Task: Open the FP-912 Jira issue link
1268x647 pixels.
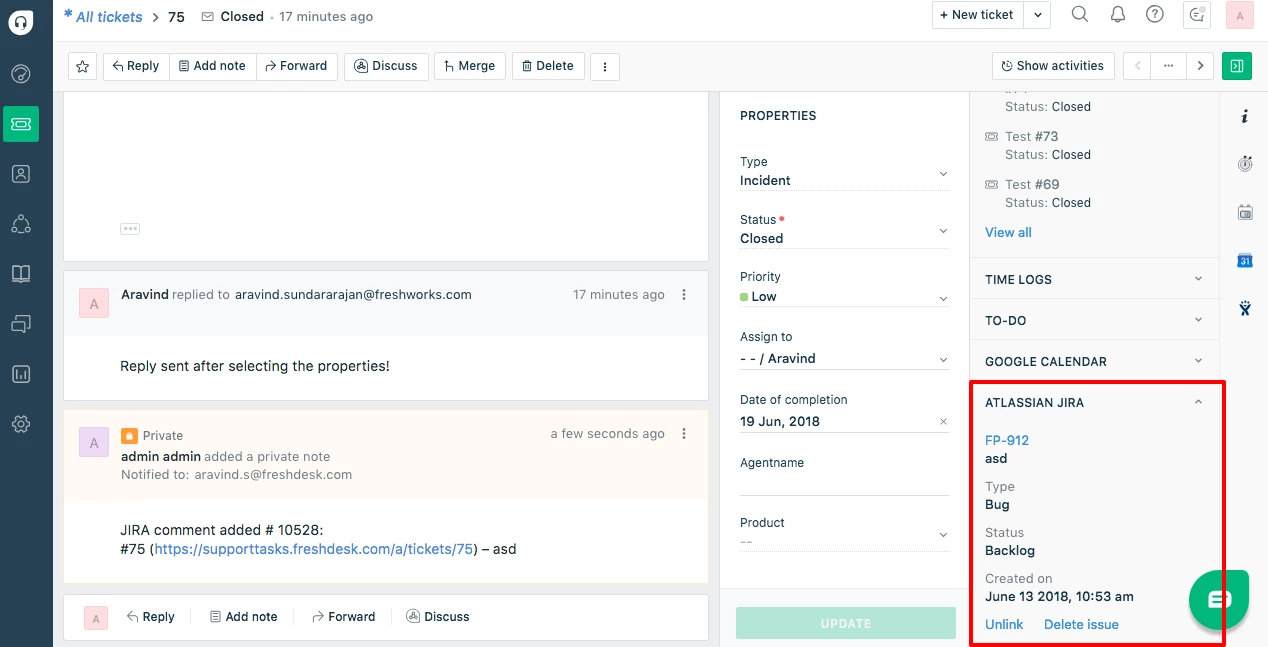Action: click(1007, 440)
